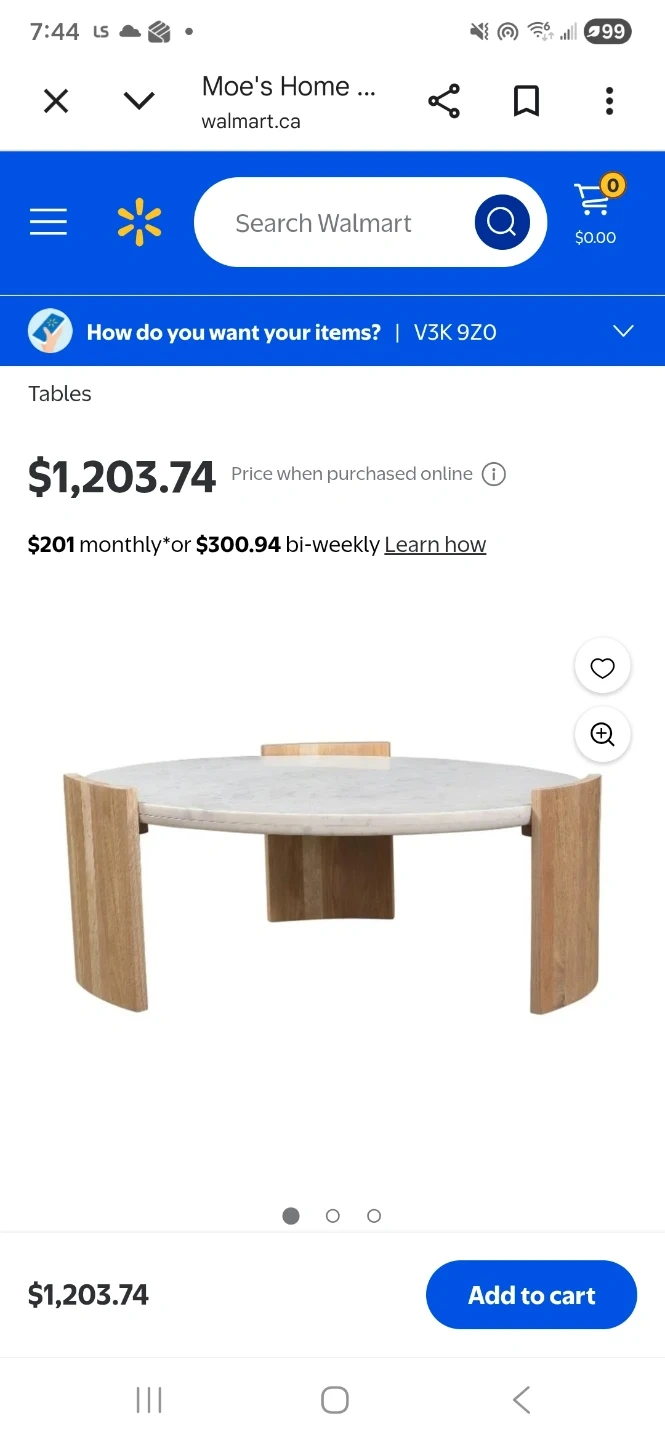Viewport: 665px width, 1440px height.
Task: Expand the 'How do you want your items?' bar
Action: [623, 332]
